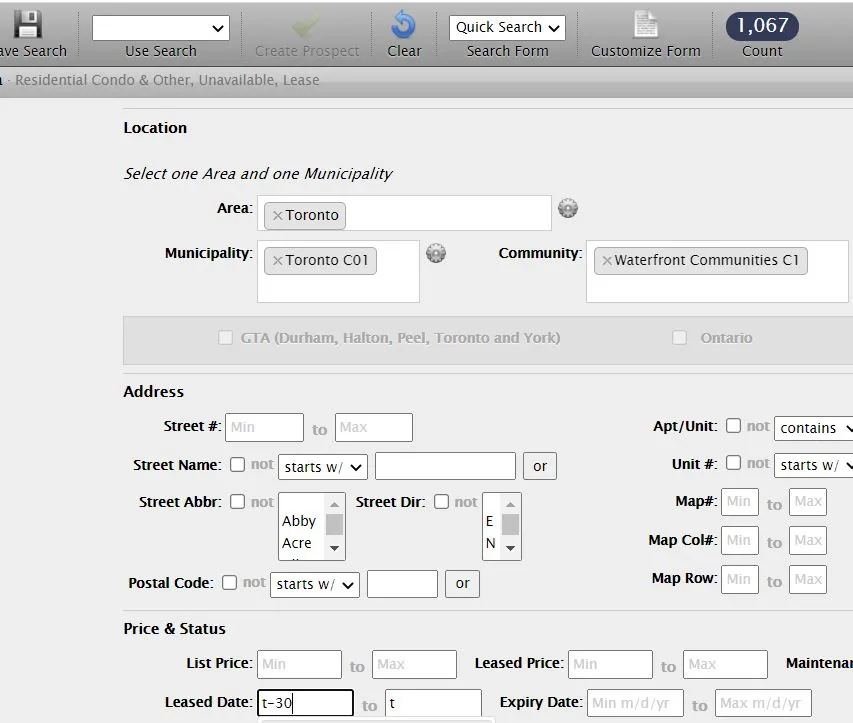Viewport: 853px width, 723px height.
Task: Click the Leased Price Max field
Action: [725, 665]
